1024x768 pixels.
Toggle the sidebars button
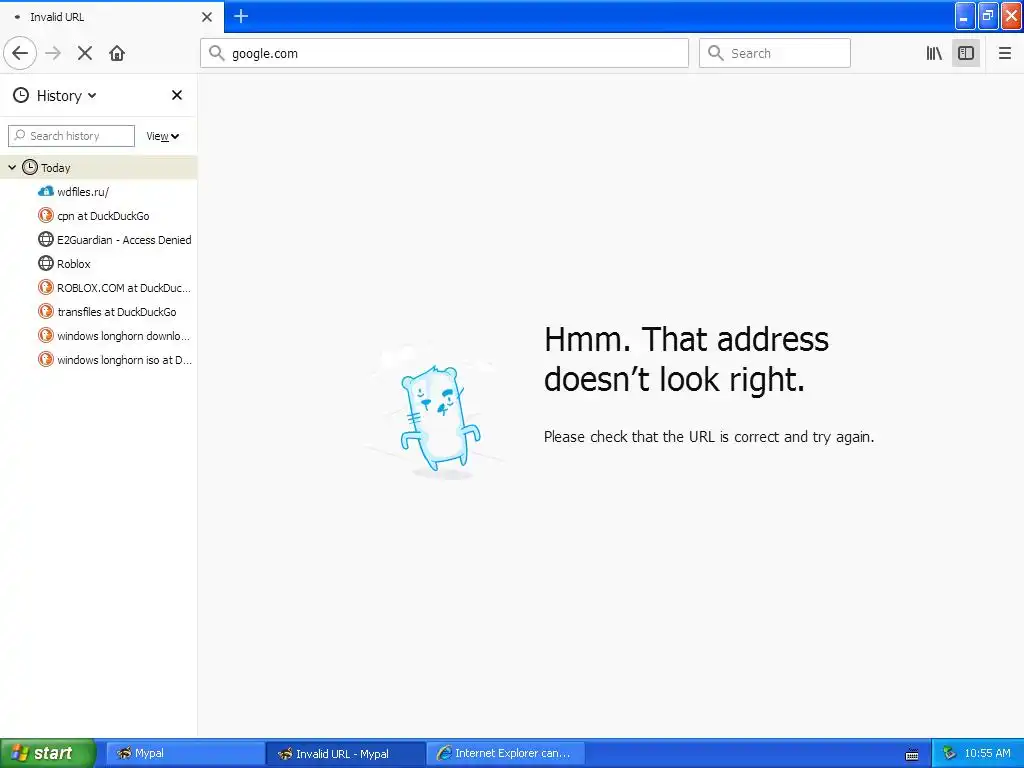[966, 53]
